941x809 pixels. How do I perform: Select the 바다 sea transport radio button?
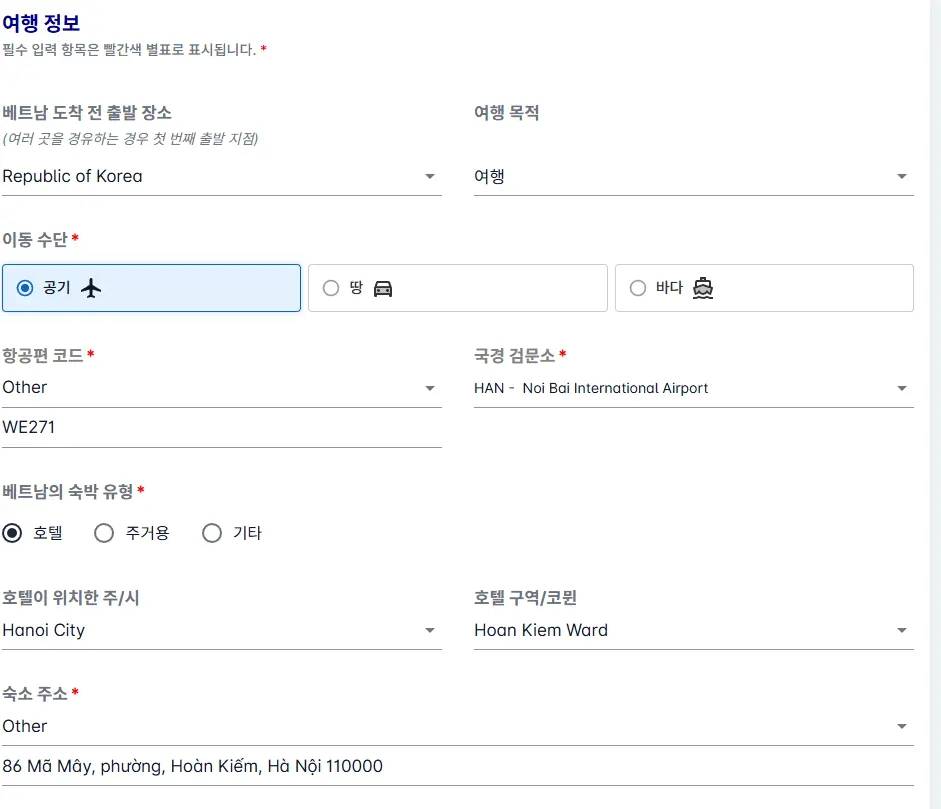tap(638, 288)
